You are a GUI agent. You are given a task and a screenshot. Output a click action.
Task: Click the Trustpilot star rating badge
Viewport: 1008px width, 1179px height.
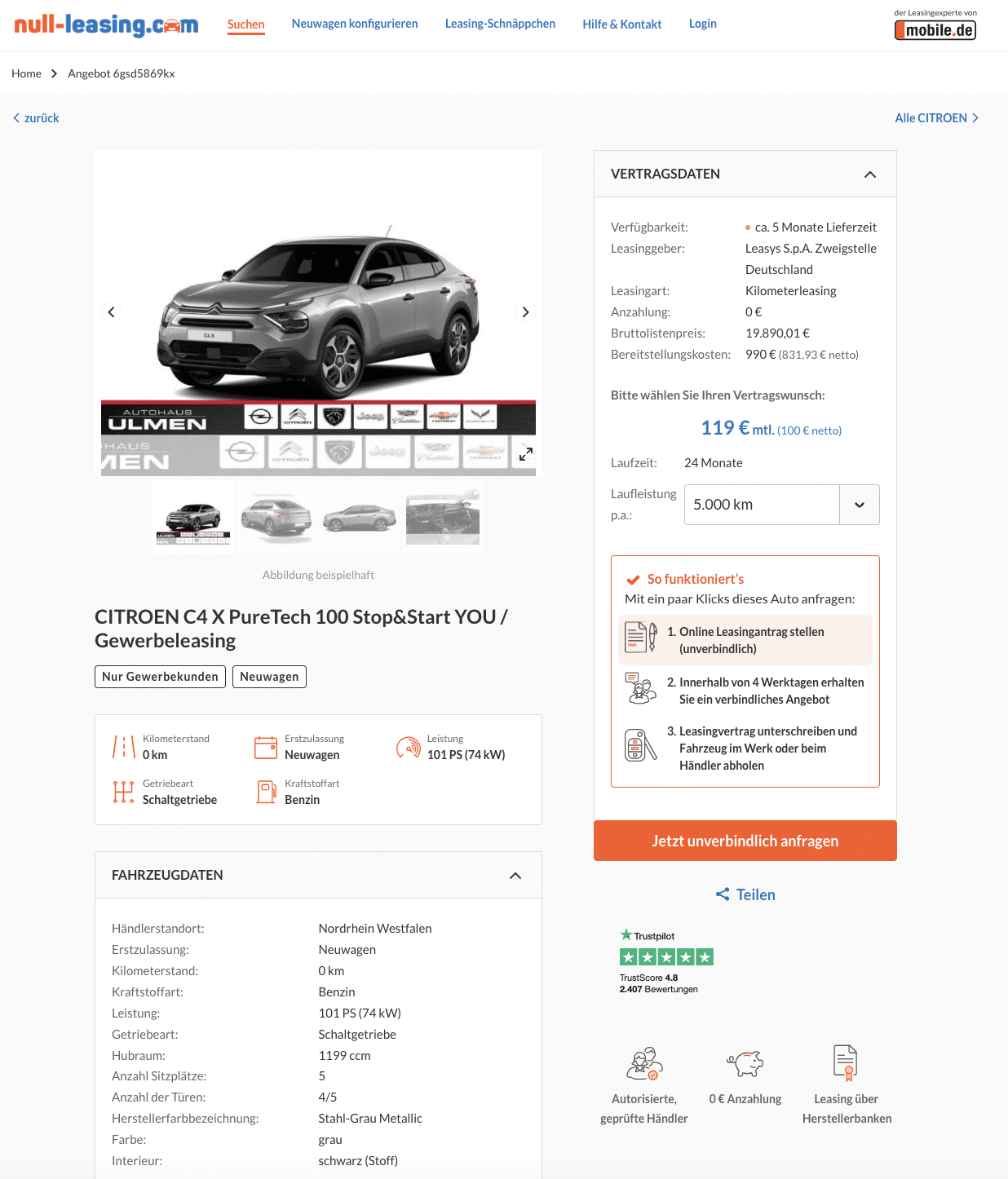666,957
